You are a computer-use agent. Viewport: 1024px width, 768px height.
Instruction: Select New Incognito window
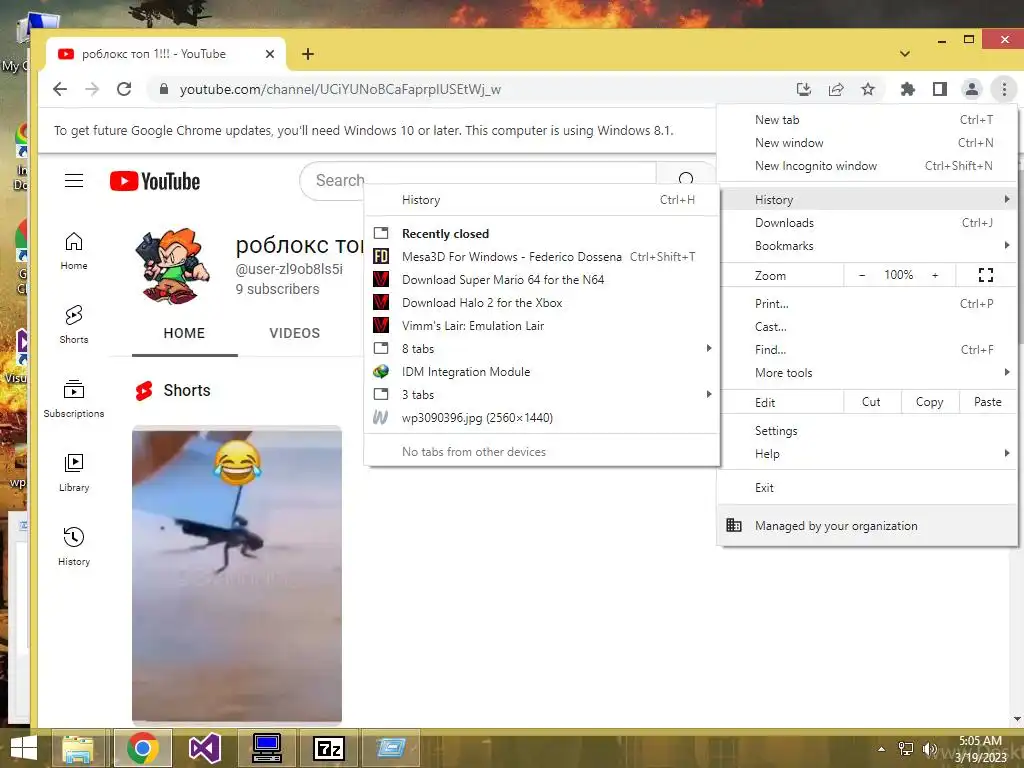[x=867, y=165]
